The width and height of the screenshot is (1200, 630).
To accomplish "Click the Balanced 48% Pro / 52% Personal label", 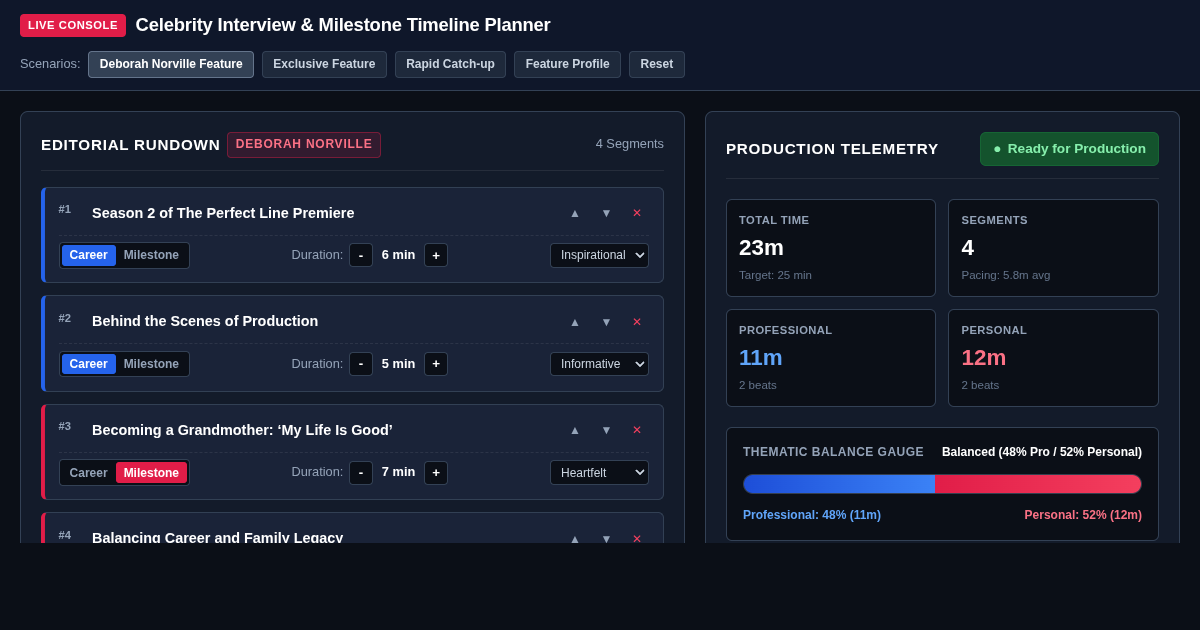I will 1042,452.
